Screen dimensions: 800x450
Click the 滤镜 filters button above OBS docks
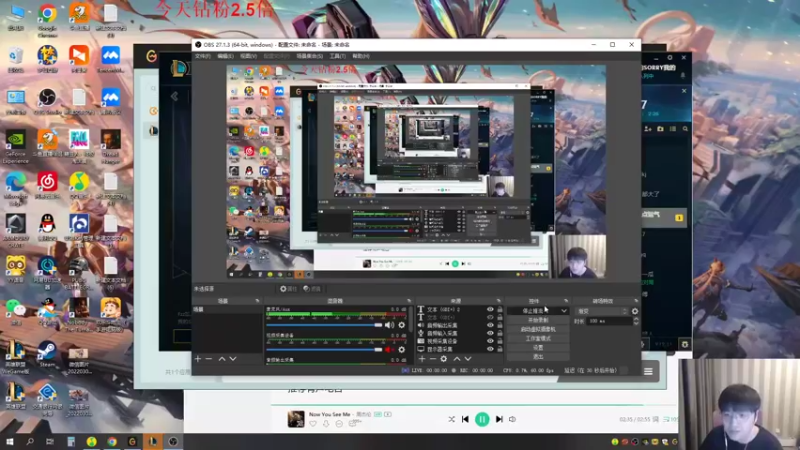pos(312,289)
